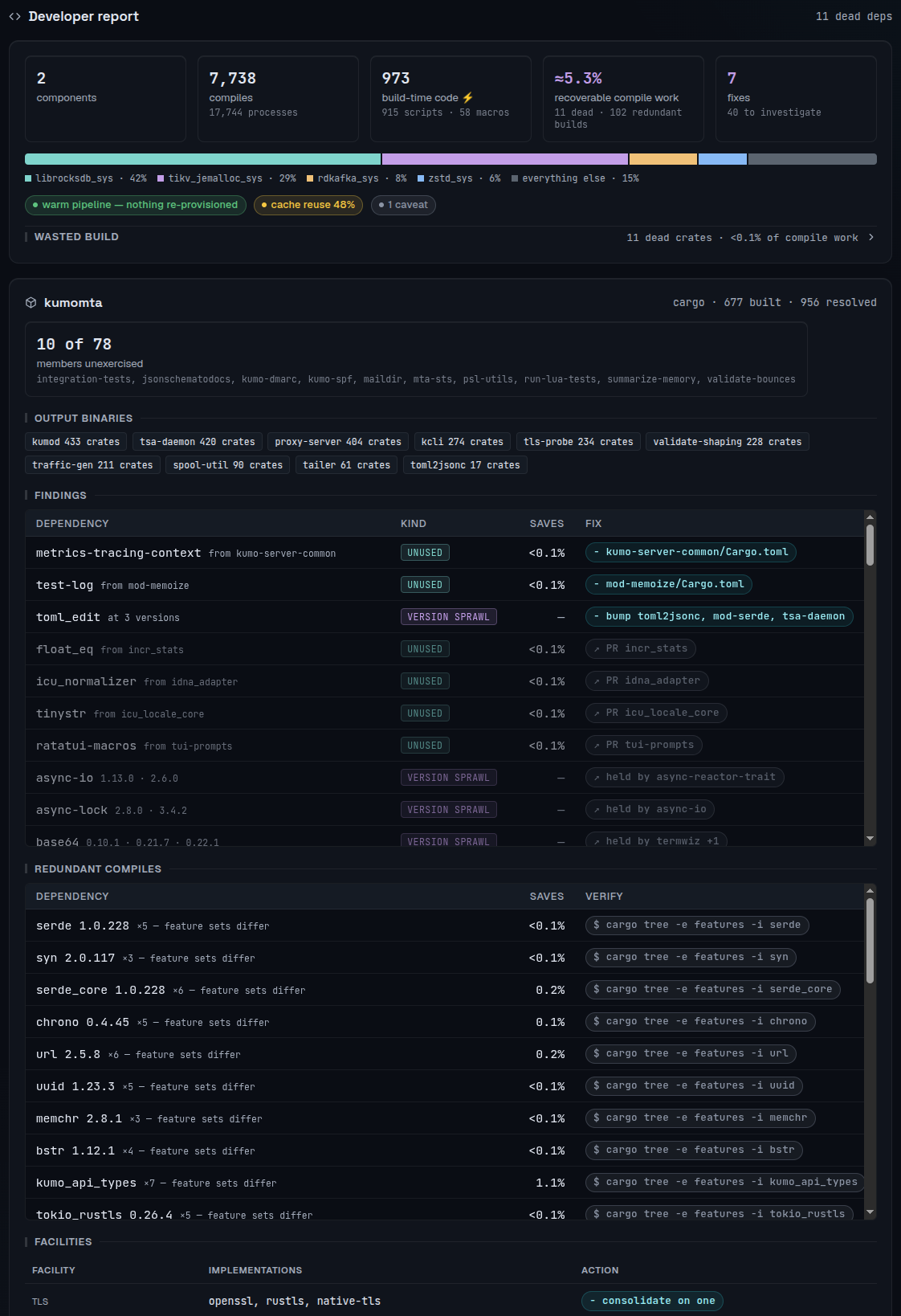Image resolution: width=901 pixels, height=1316 pixels.
Task: Select the tailer 61 crates chip
Action: (347, 465)
